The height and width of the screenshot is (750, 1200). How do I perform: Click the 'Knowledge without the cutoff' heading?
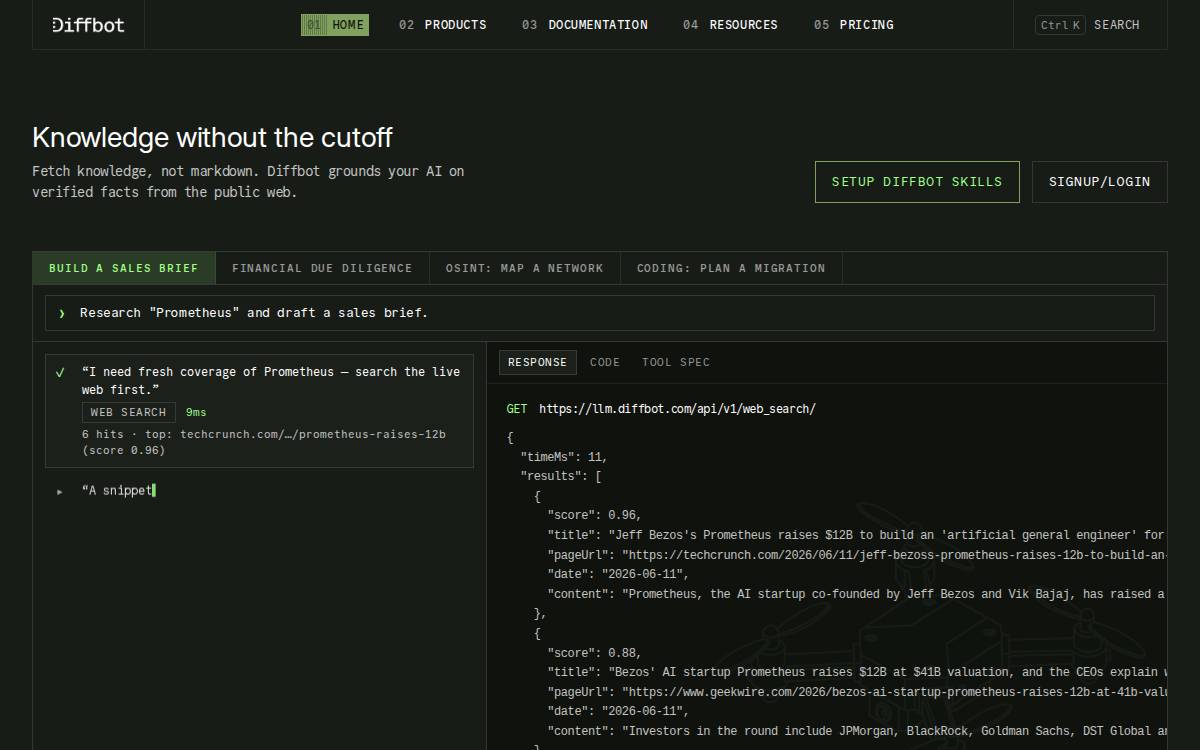[212, 137]
